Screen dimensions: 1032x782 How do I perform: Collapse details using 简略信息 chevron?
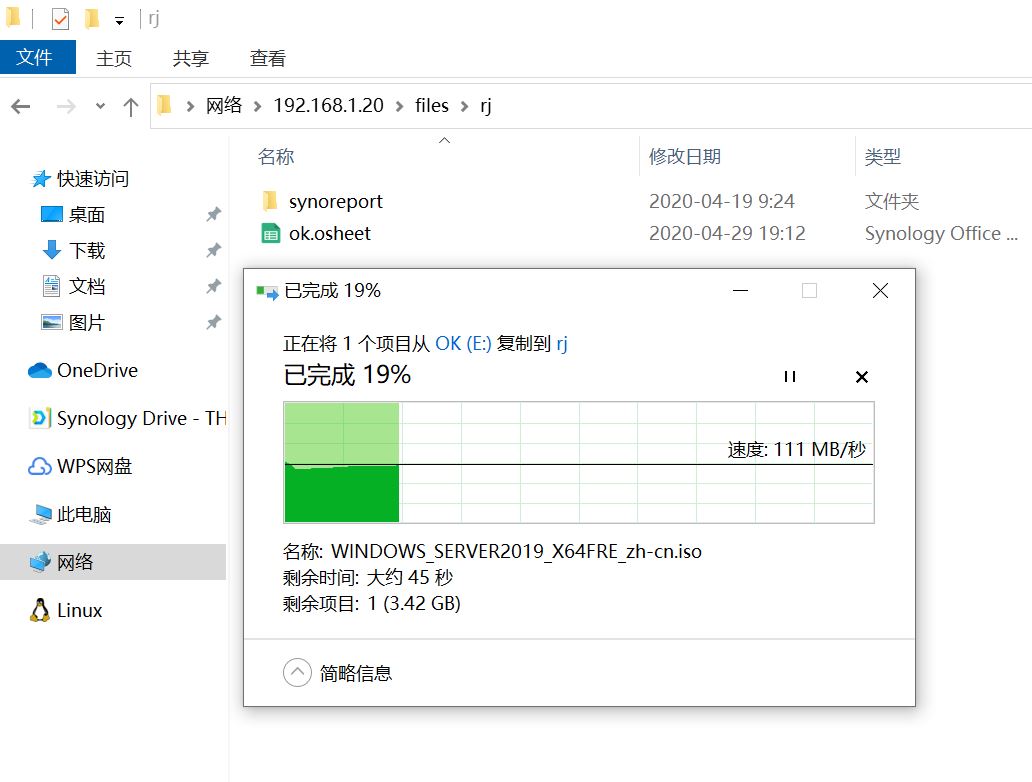point(297,673)
